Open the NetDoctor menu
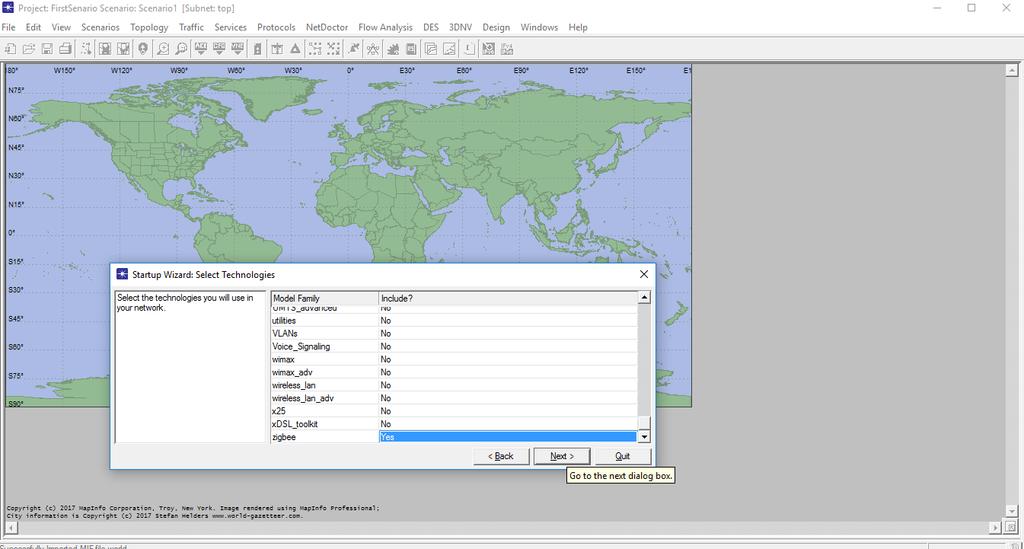The width and height of the screenshot is (1024, 549). 327,27
